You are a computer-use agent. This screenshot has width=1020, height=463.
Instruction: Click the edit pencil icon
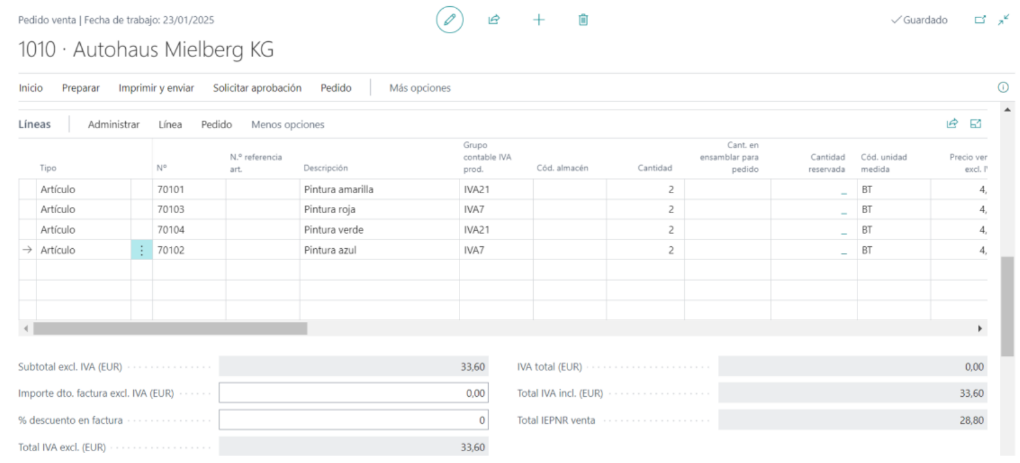[x=450, y=20]
